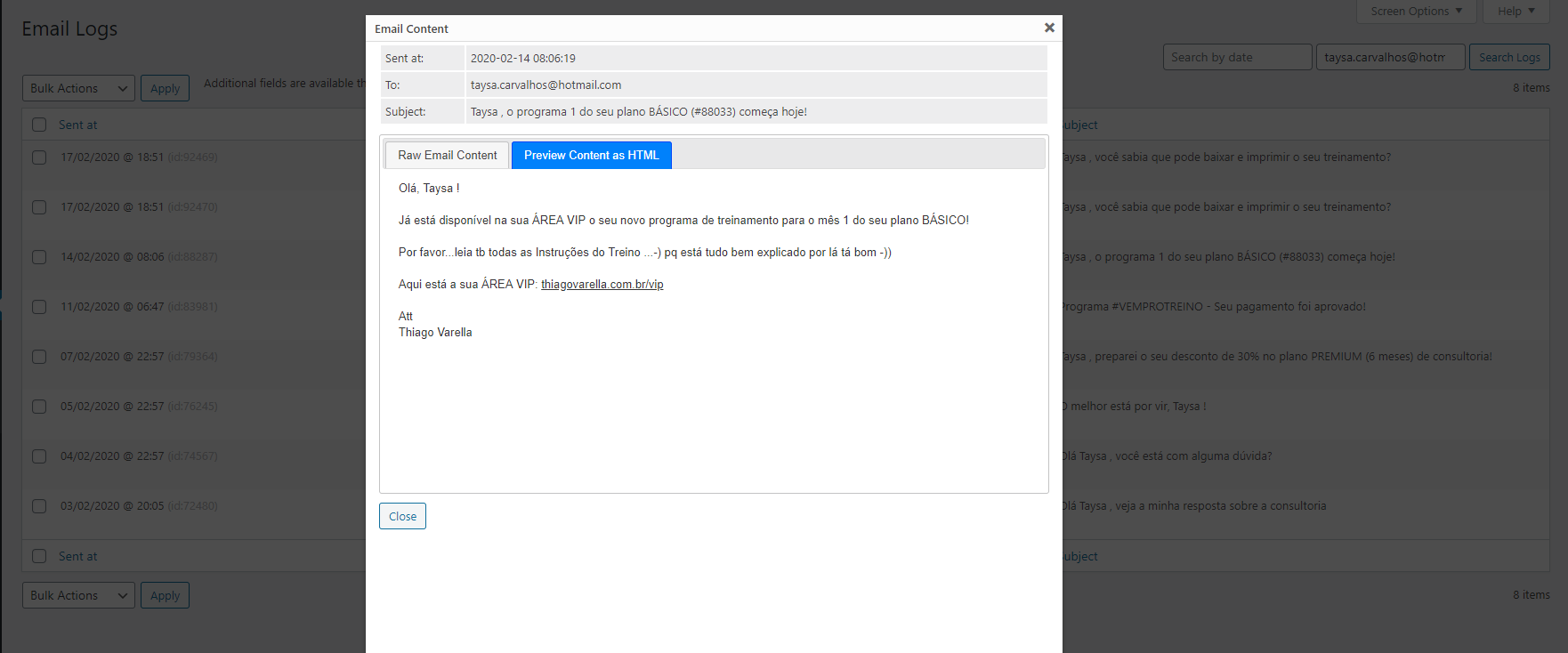Click the bottom '8 items' count

(1532, 594)
